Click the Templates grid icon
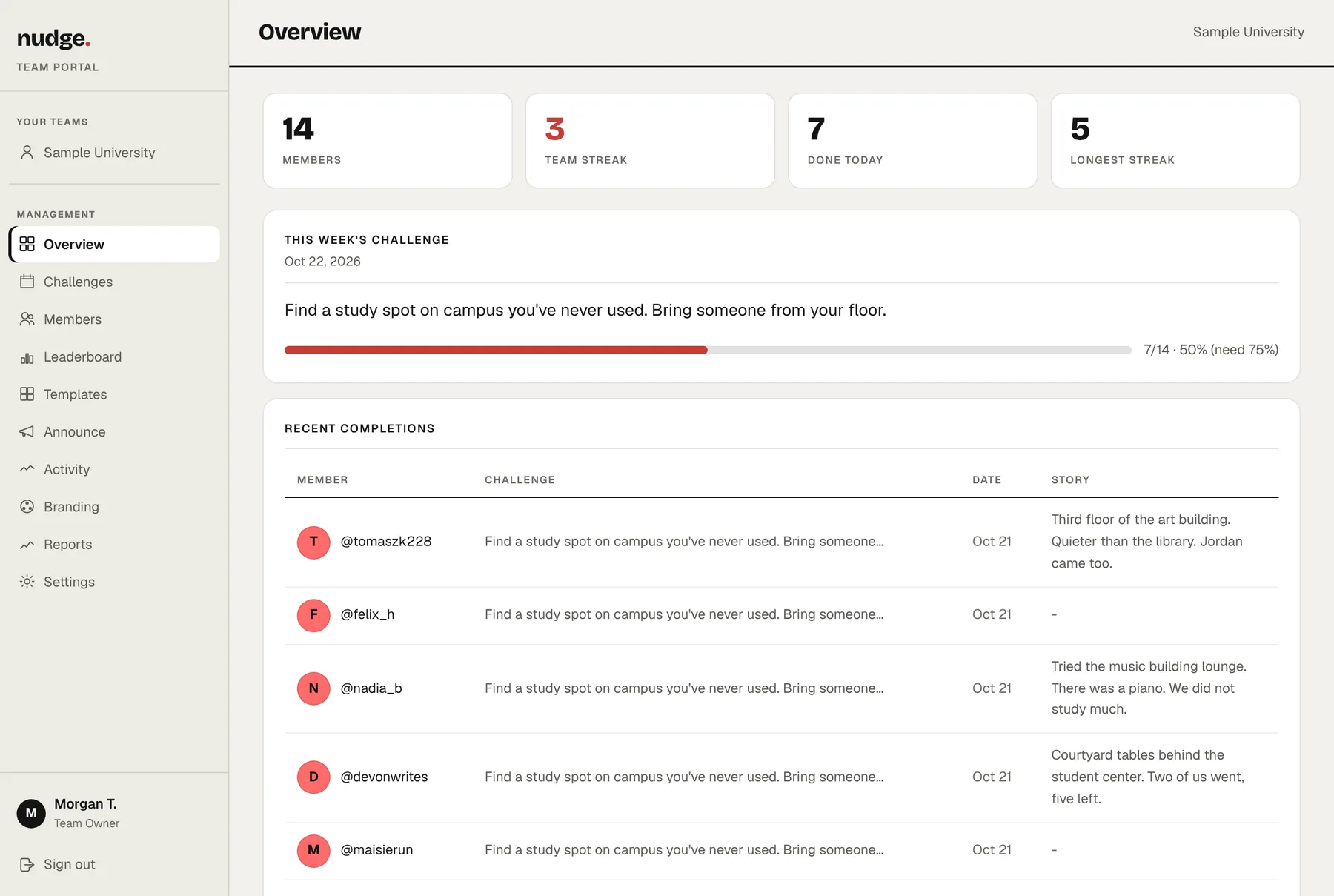Screen dimensions: 1334x896 pos(27,394)
